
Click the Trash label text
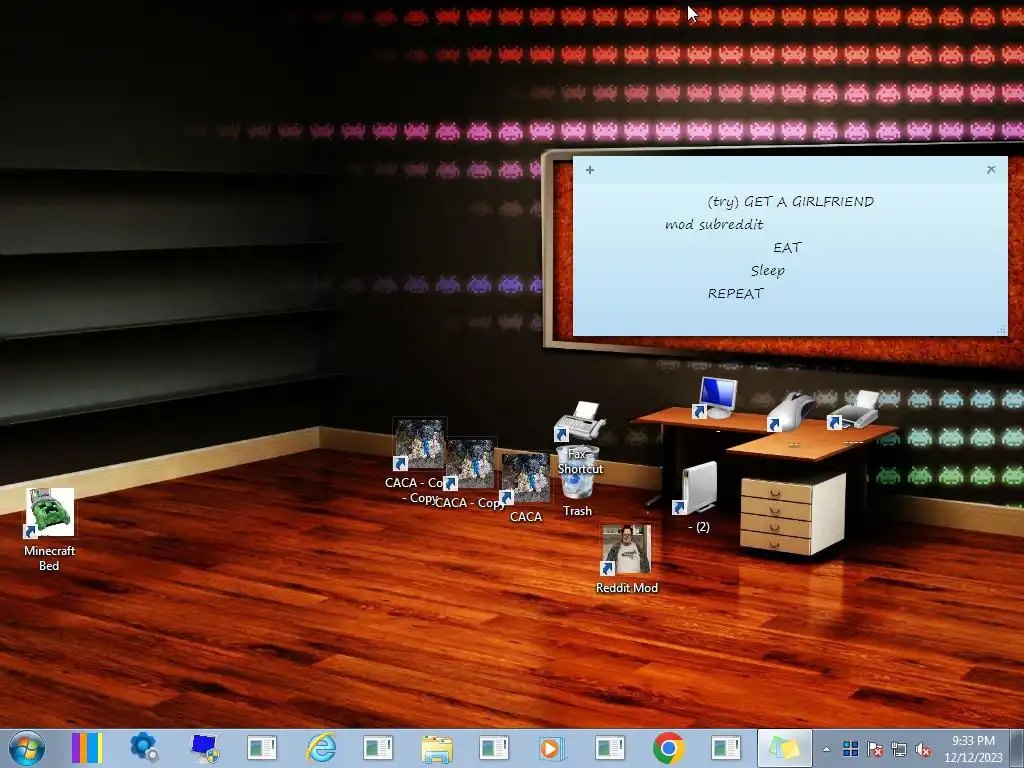[577, 511]
